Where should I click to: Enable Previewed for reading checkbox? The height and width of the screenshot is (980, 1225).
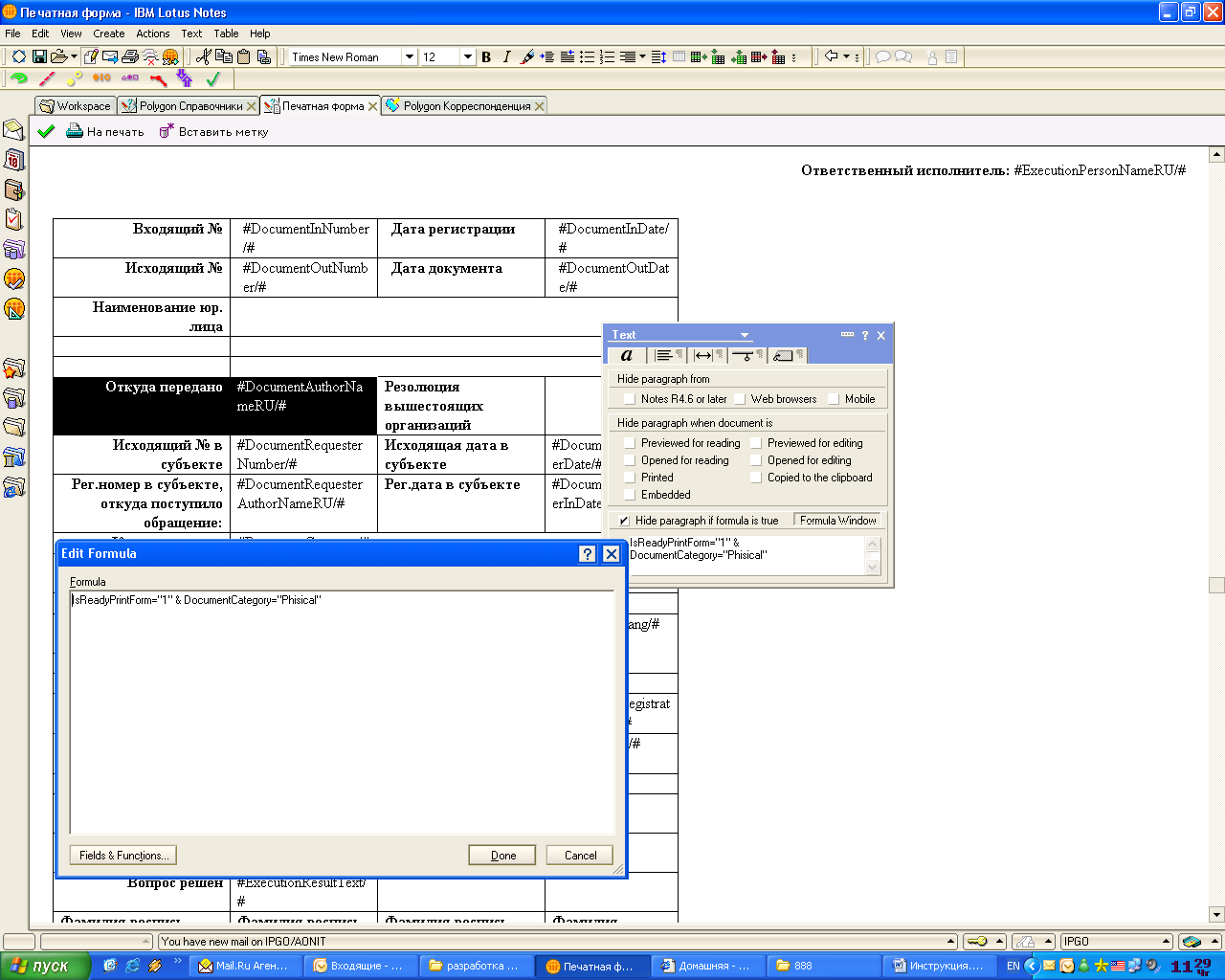point(629,443)
